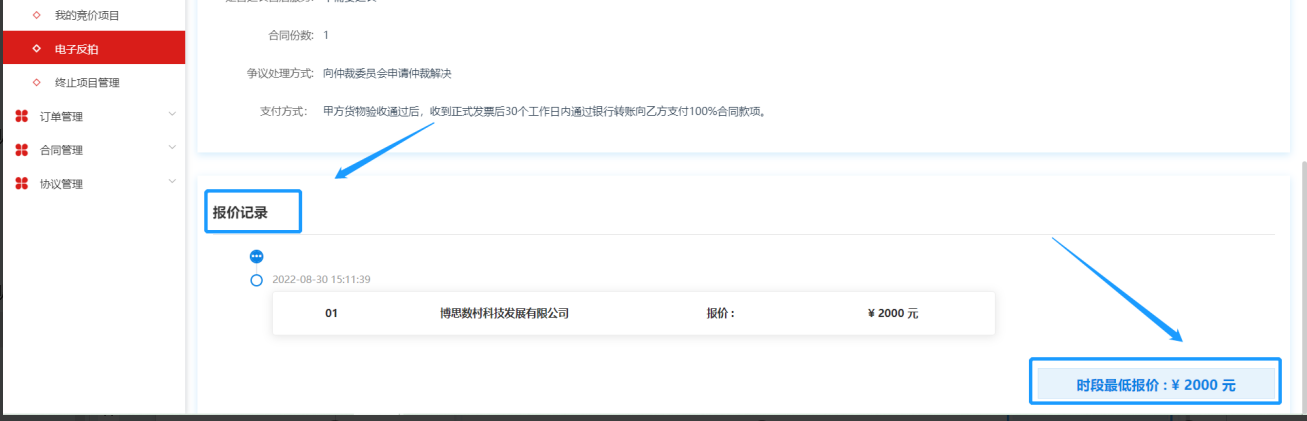Click the diamond icon beside 我的竞价项目

37,15
